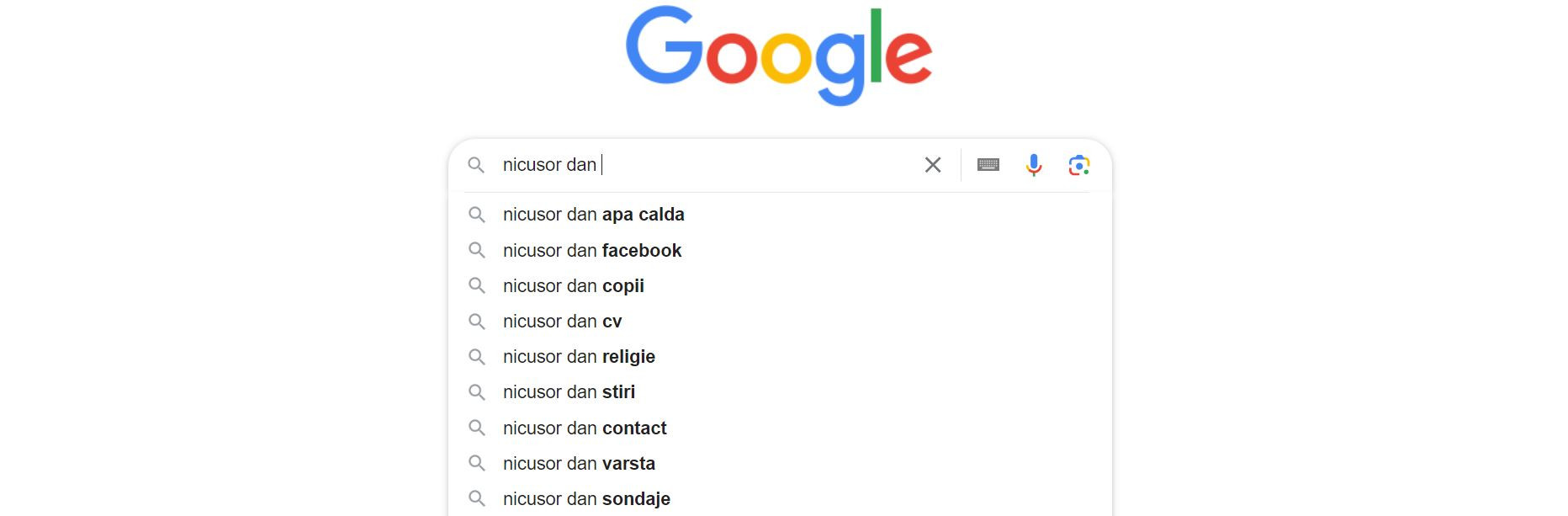Select the suggestion 'nicusor dan religie'

point(579,356)
